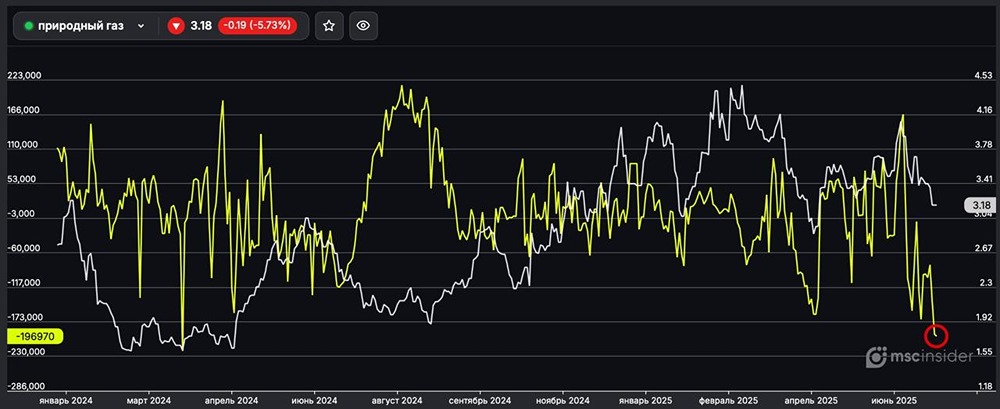Click the апрель 2025 axis label
The image size is (1000, 409).
click(x=811, y=400)
